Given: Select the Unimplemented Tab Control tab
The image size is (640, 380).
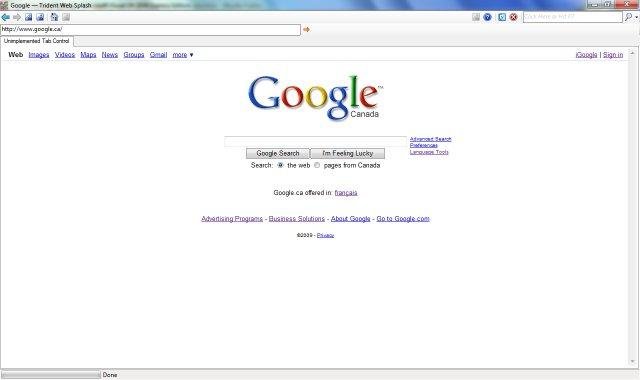Looking at the screenshot, I should click(37, 41).
